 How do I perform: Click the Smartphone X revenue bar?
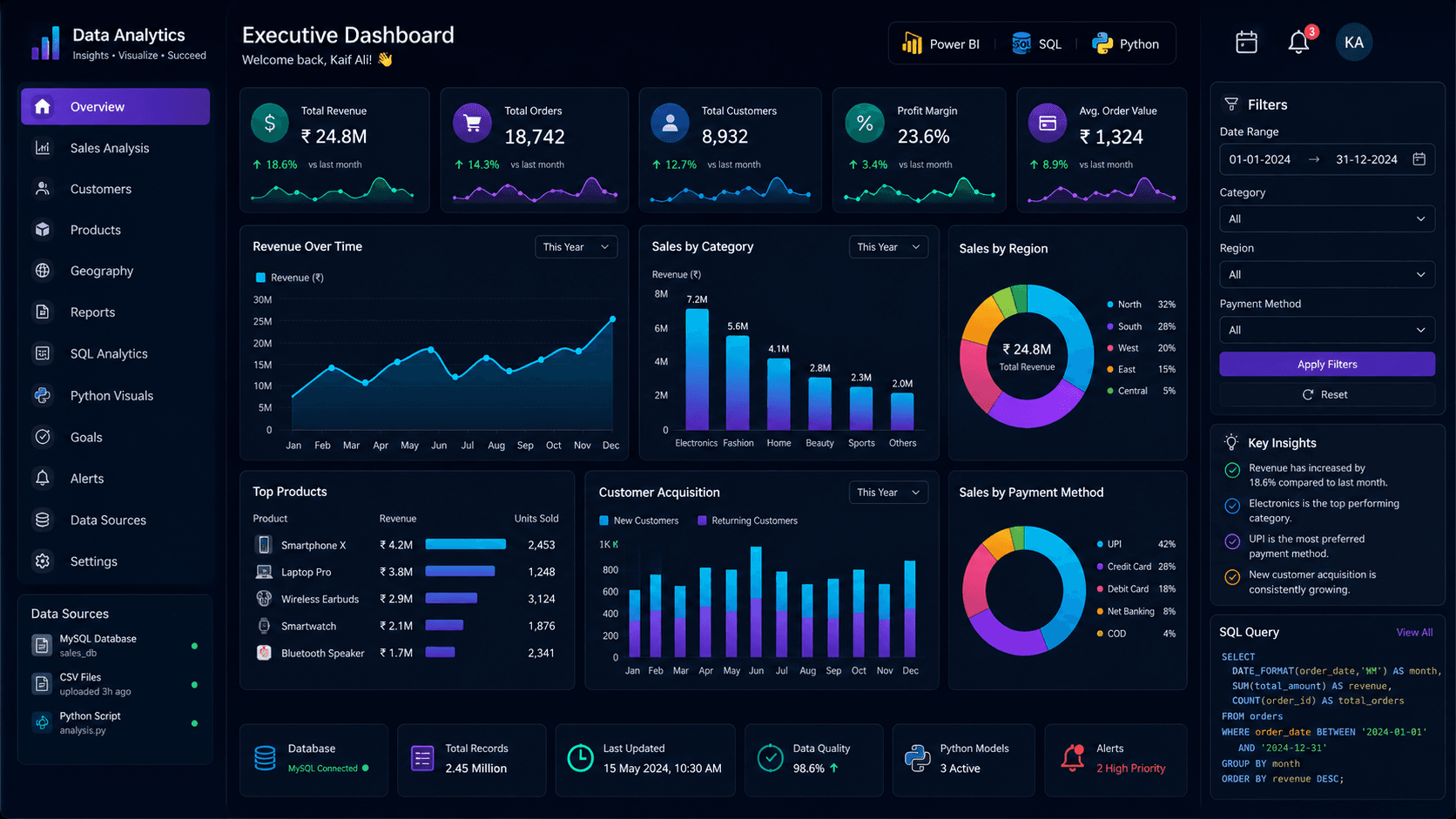(465, 545)
